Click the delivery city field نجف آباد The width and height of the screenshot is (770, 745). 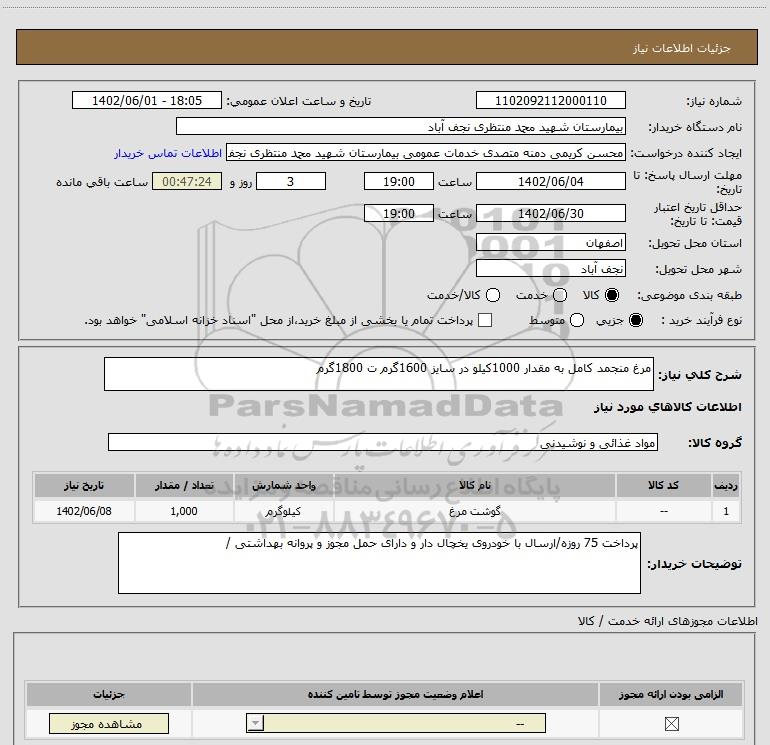pos(550,269)
